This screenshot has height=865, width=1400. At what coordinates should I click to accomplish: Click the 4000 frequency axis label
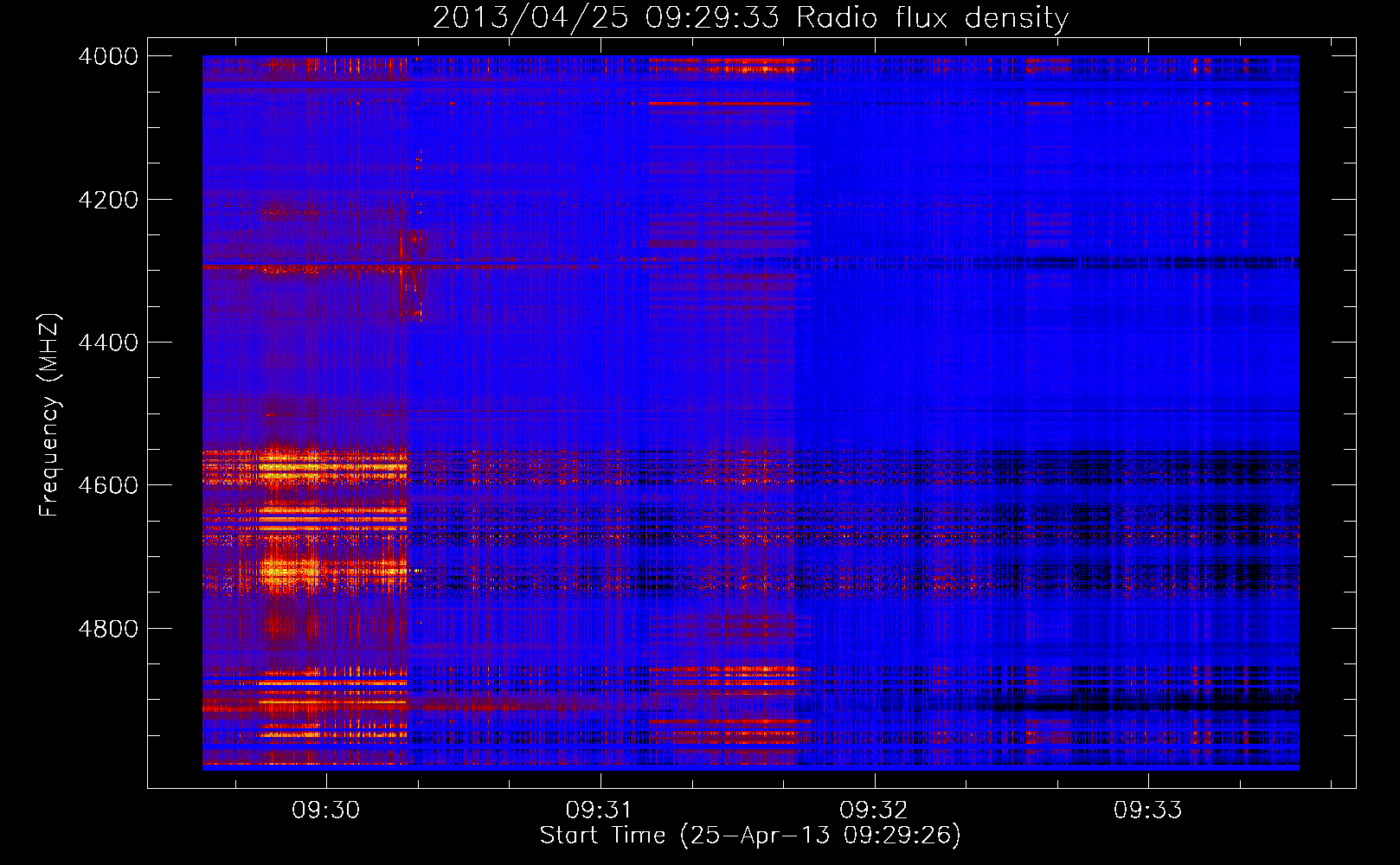tap(108, 56)
